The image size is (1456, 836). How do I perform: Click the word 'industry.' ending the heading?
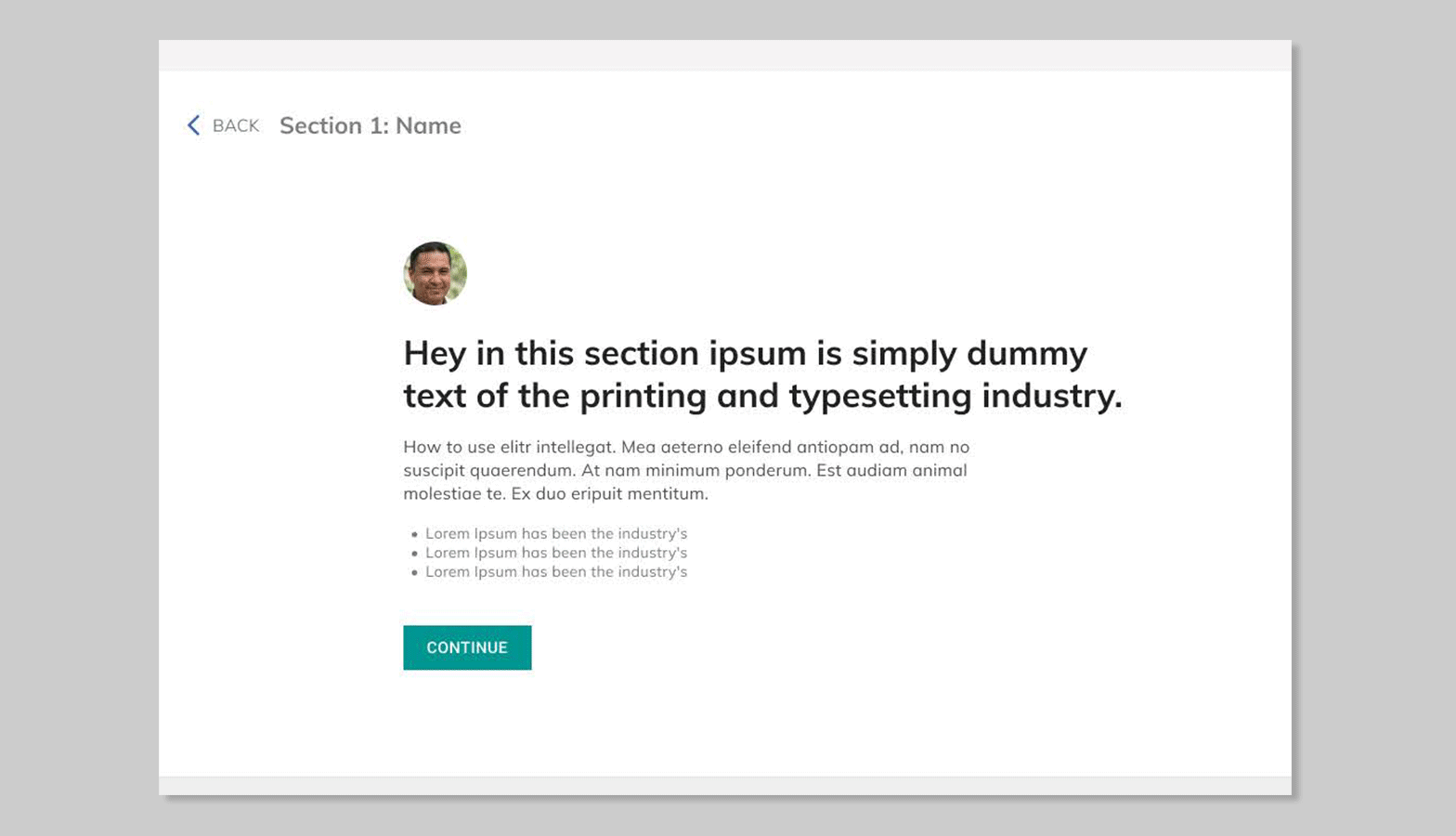(1051, 397)
